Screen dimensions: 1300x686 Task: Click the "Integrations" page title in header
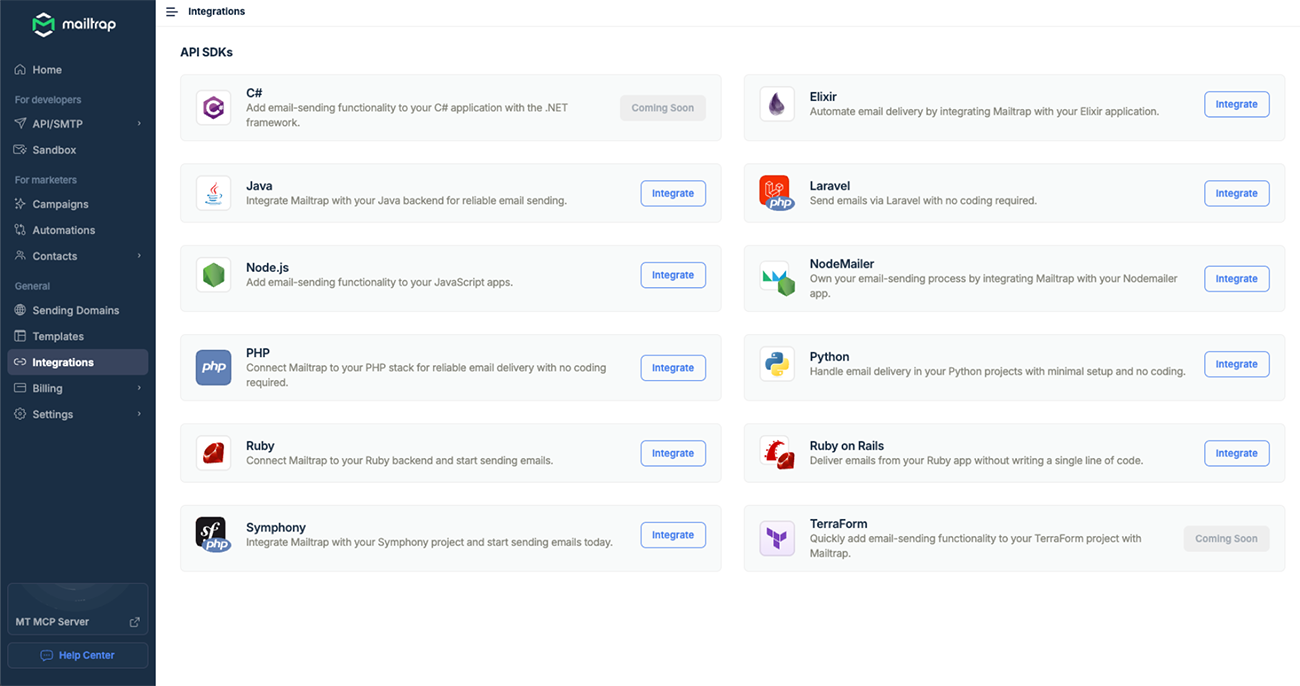(217, 12)
